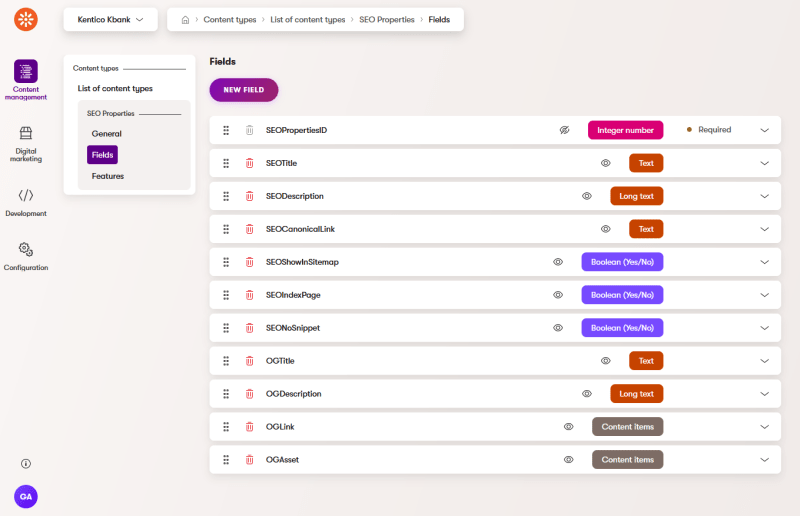Screen dimensions: 800x516
Task: Expand the SEOIndexPage field row
Action: tap(764, 295)
